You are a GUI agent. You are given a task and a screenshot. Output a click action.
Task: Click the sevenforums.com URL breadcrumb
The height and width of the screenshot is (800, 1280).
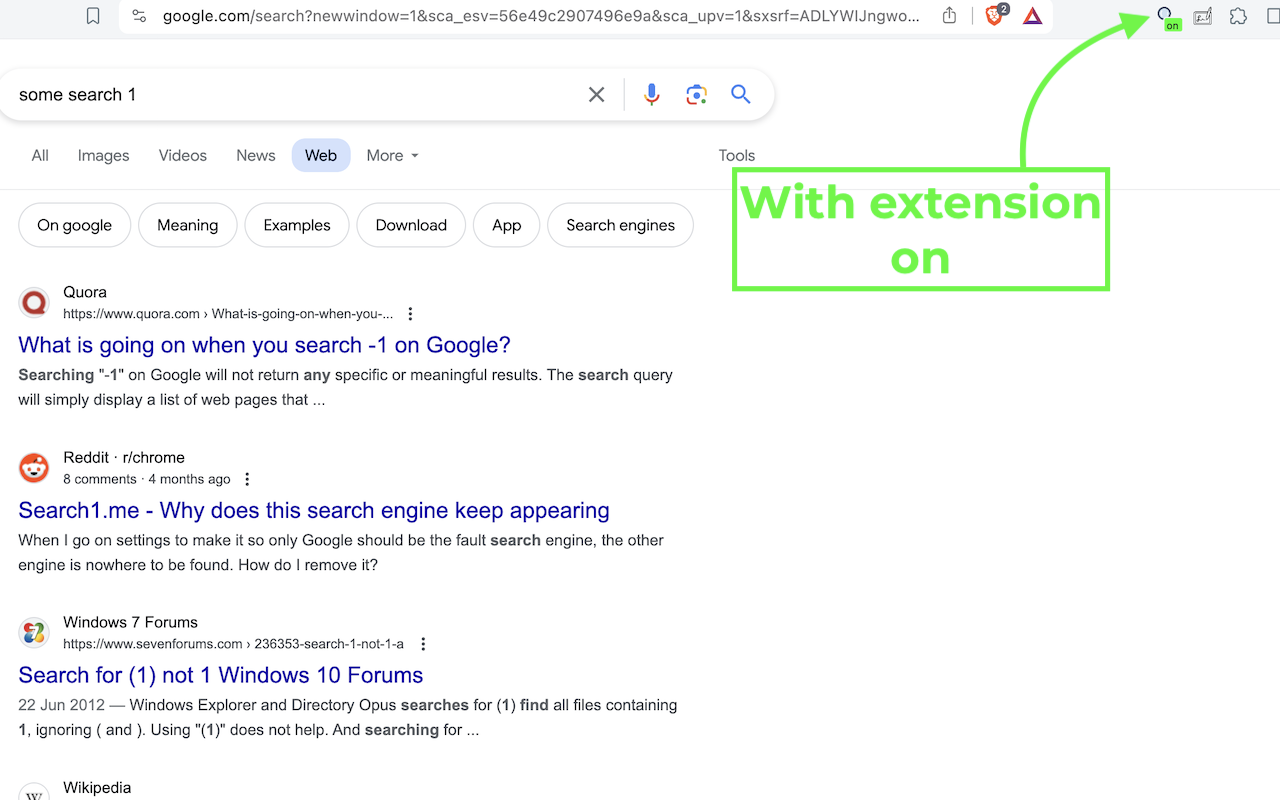pyautogui.click(x=233, y=644)
